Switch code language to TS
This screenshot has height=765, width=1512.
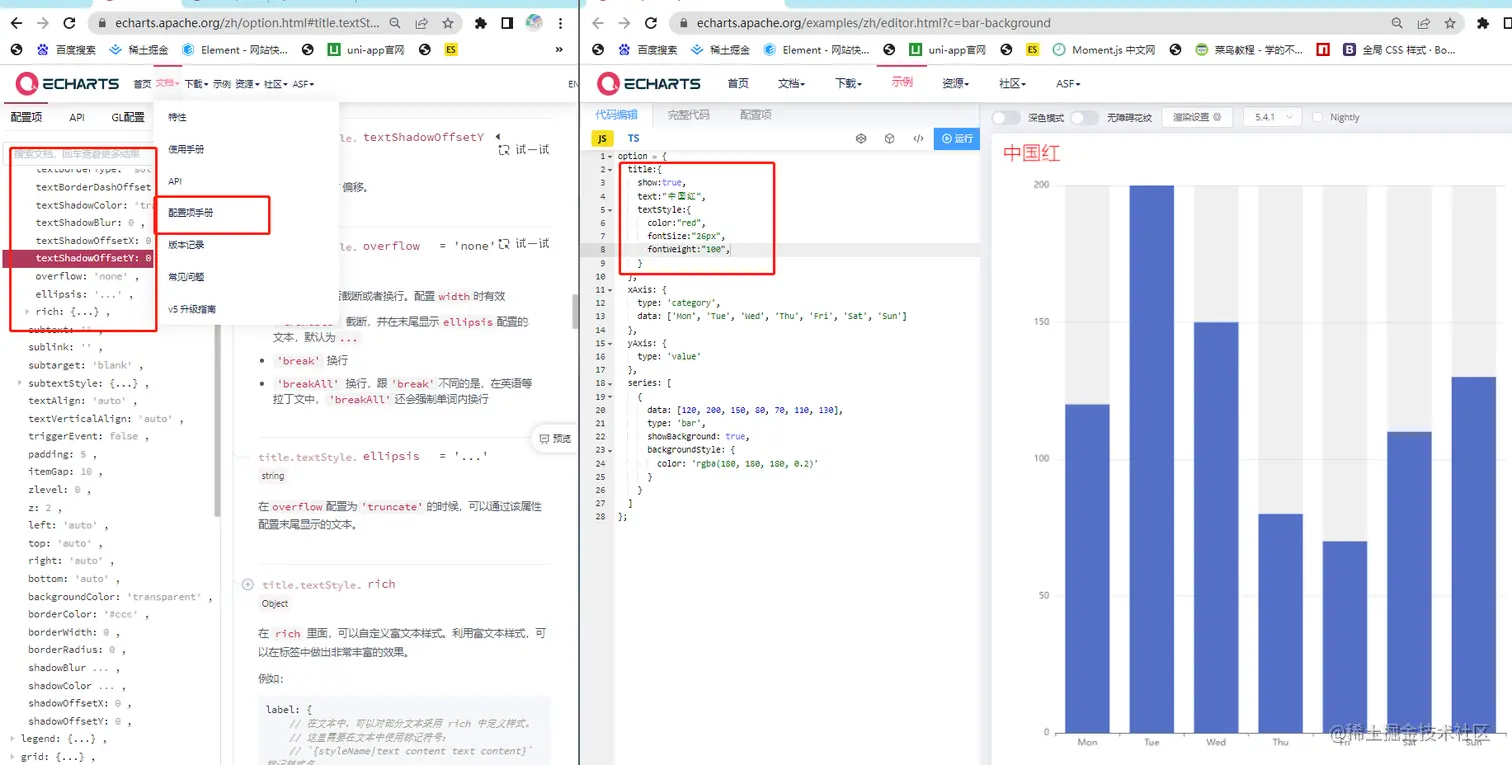(633, 138)
